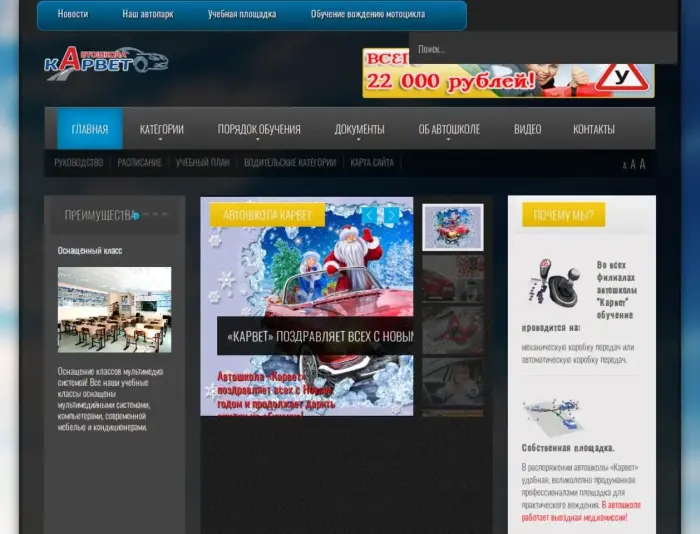Select the Santa Claus slide thumbnail

[x=453, y=227]
